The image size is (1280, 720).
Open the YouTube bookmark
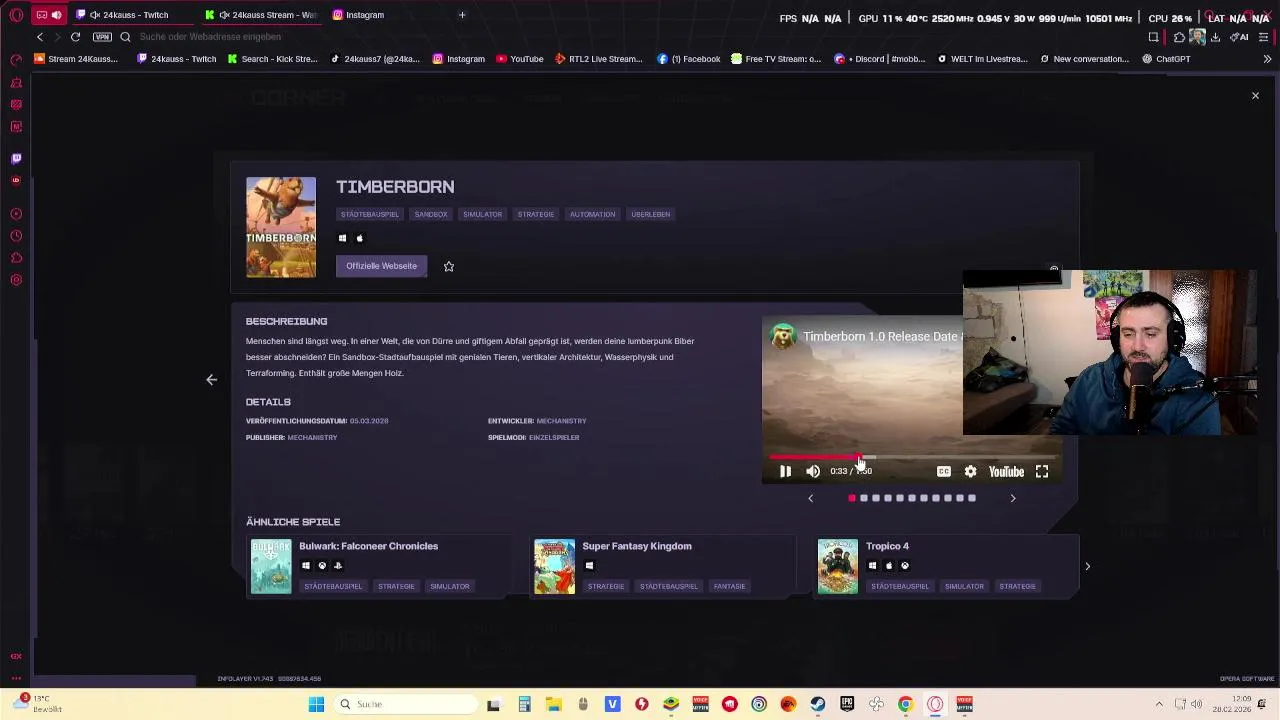[x=519, y=59]
